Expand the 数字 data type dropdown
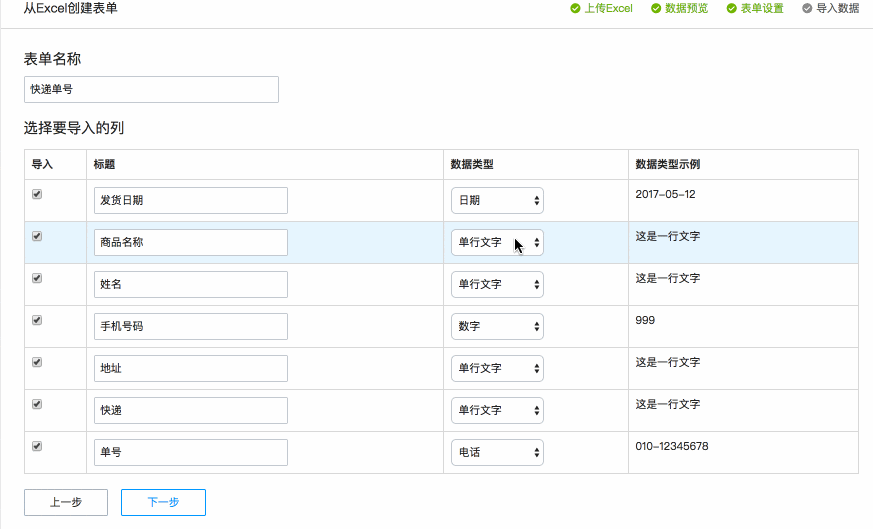 click(497, 327)
